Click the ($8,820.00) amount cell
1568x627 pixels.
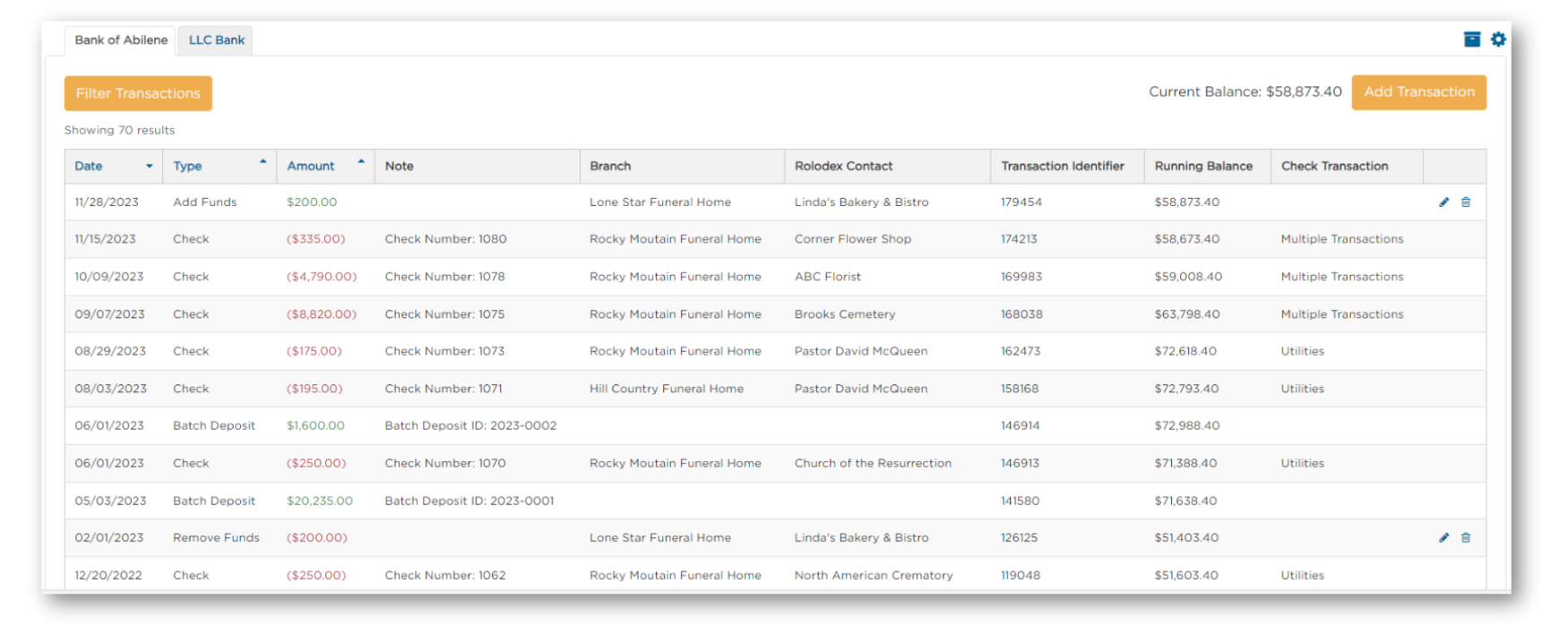pyautogui.click(x=322, y=314)
